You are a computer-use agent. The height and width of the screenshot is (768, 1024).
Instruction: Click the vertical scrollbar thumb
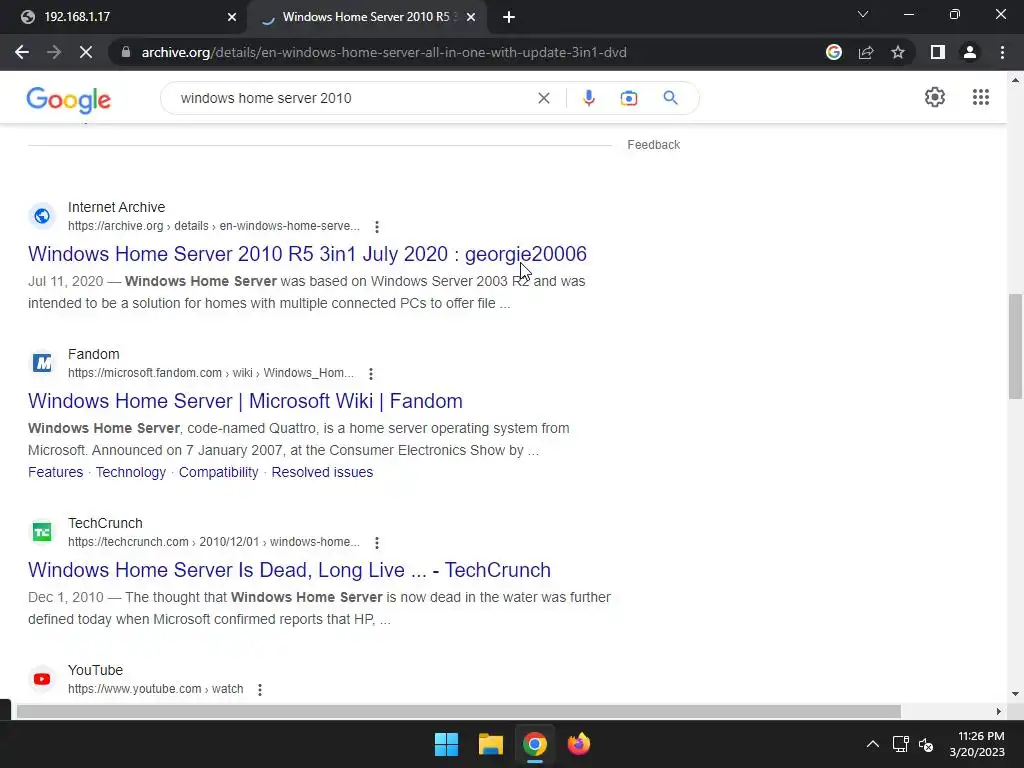(x=1015, y=346)
